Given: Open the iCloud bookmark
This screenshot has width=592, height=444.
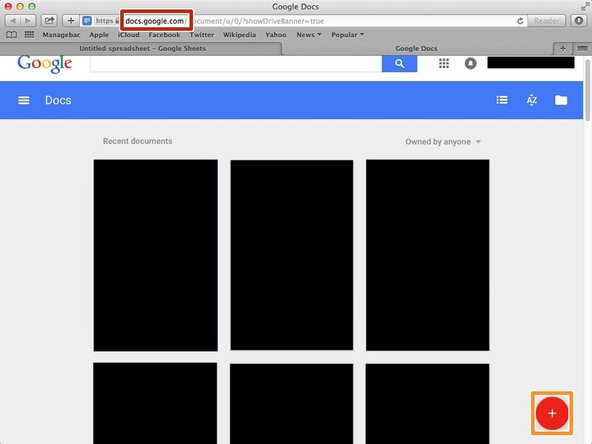Looking at the screenshot, I should coord(128,35).
